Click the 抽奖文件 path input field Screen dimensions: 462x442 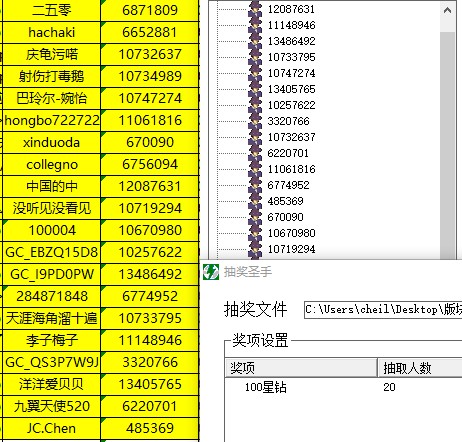(383, 310)
